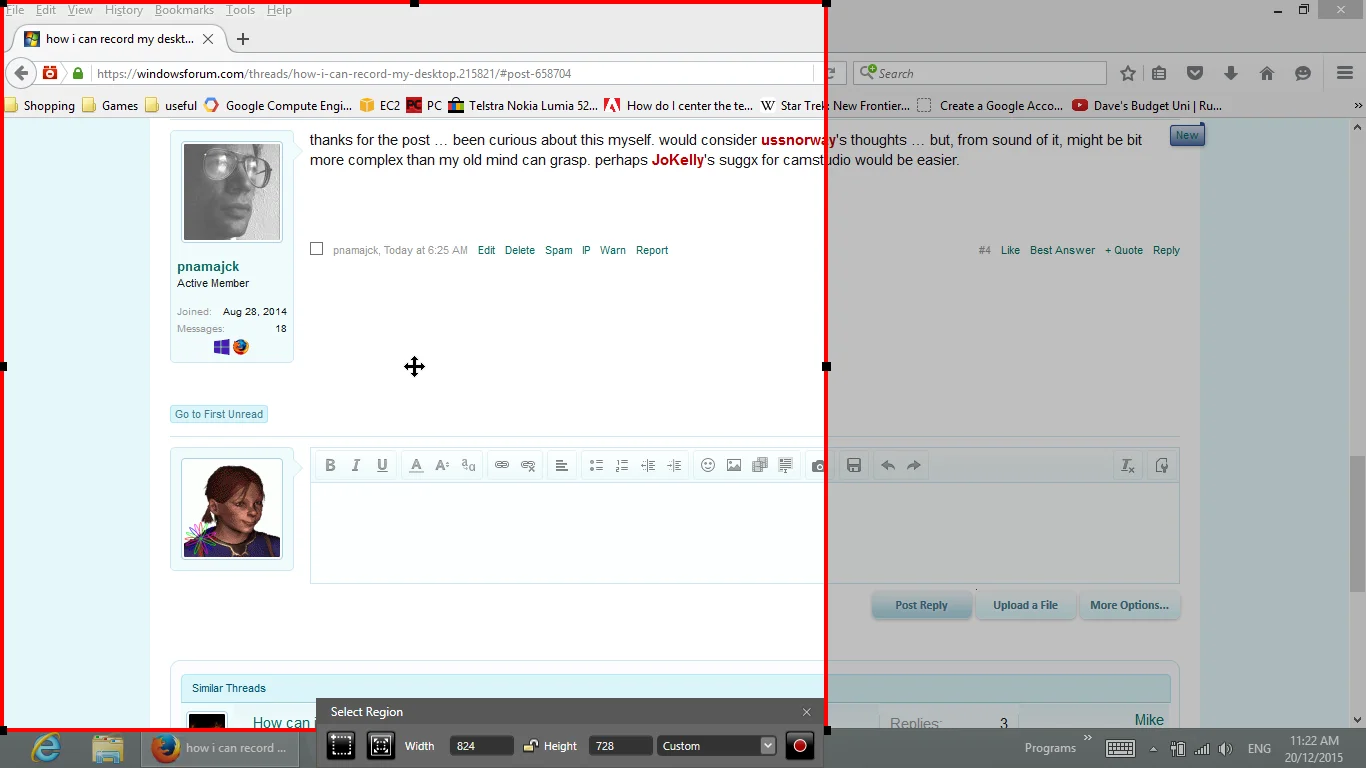
Task: Click the Warn link on the post
Action: point(613,250)
